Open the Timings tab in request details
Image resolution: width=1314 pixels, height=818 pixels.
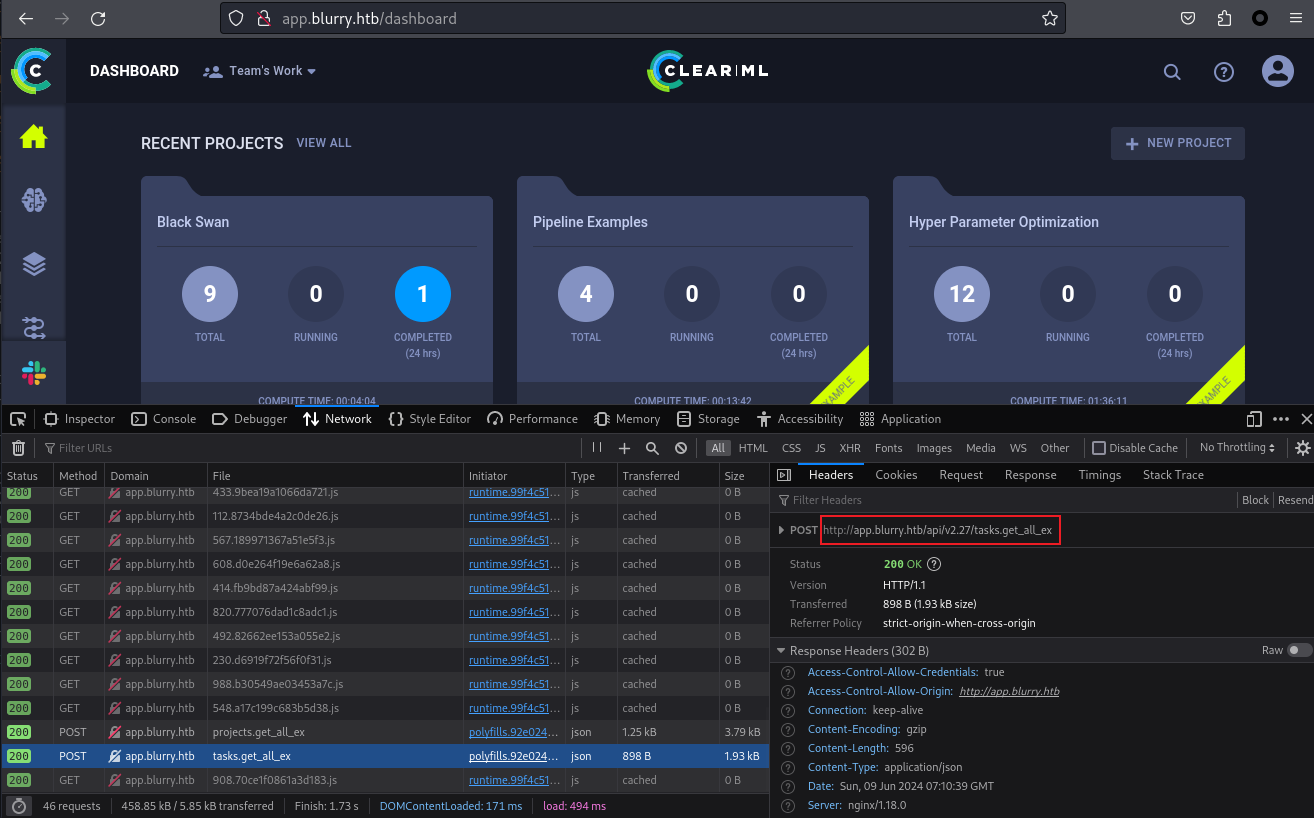pos(1100,475)
